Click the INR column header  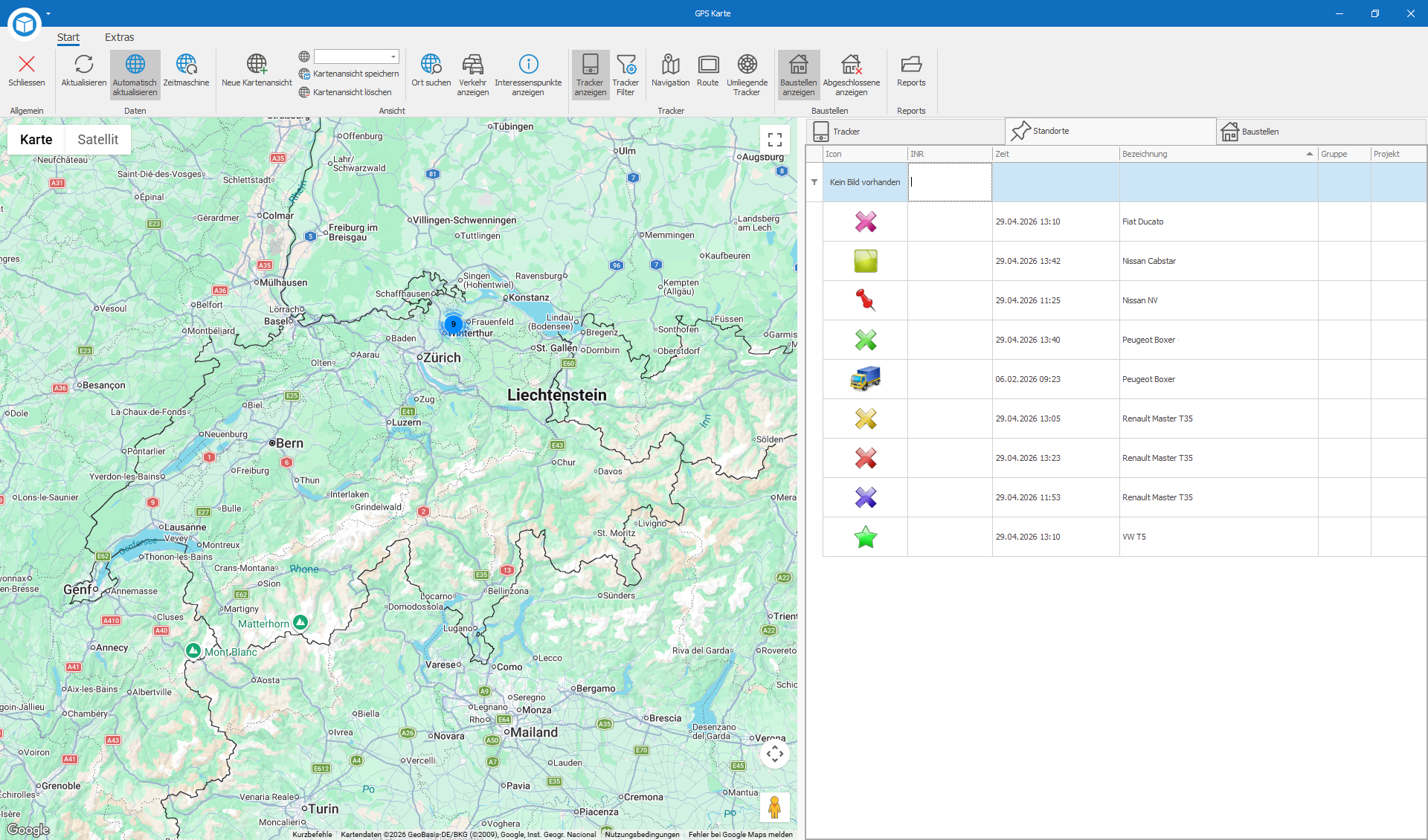pyautogui.click(x=950, y=154)
